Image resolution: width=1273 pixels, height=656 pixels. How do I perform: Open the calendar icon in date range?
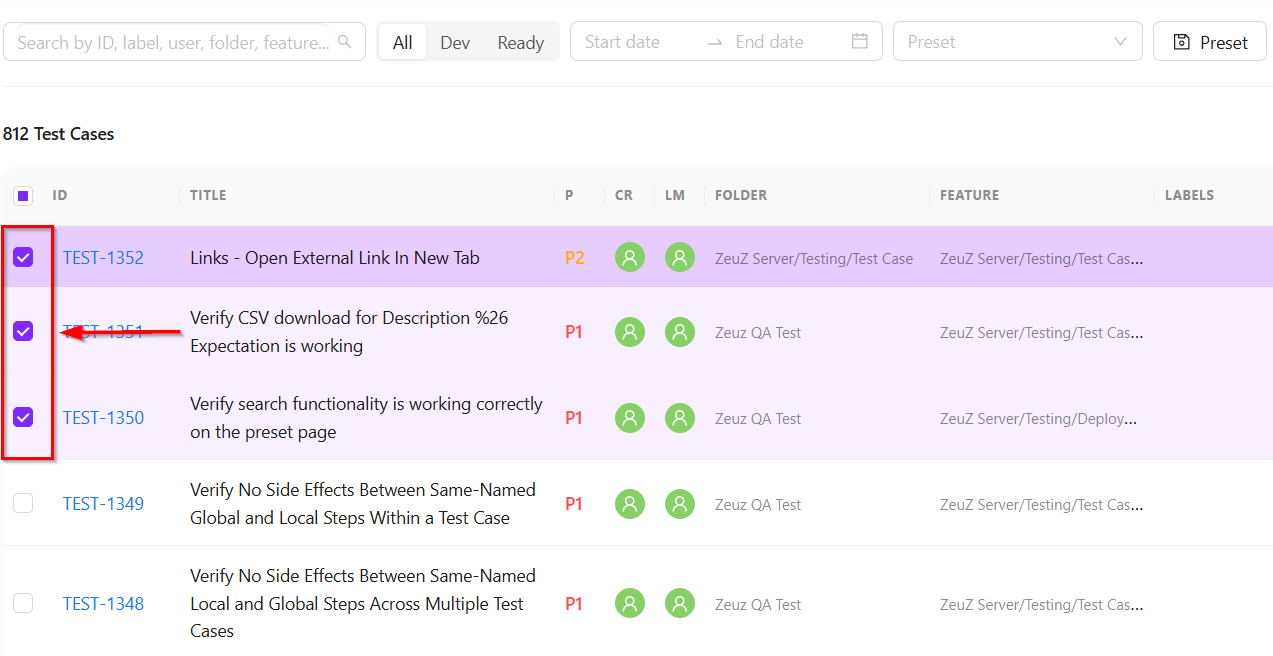[860, 42]
